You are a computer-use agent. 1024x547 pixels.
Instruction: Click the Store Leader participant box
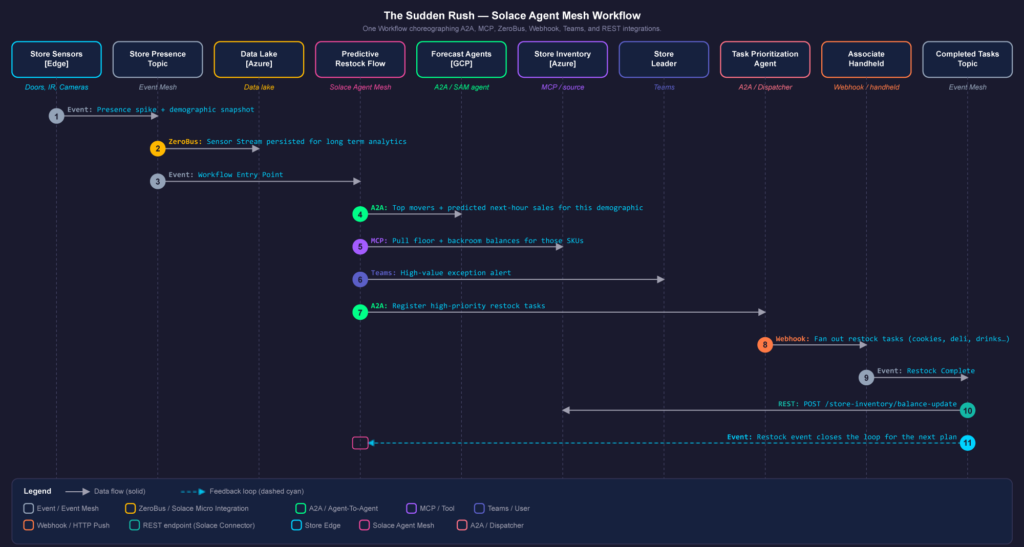point(664,59)
